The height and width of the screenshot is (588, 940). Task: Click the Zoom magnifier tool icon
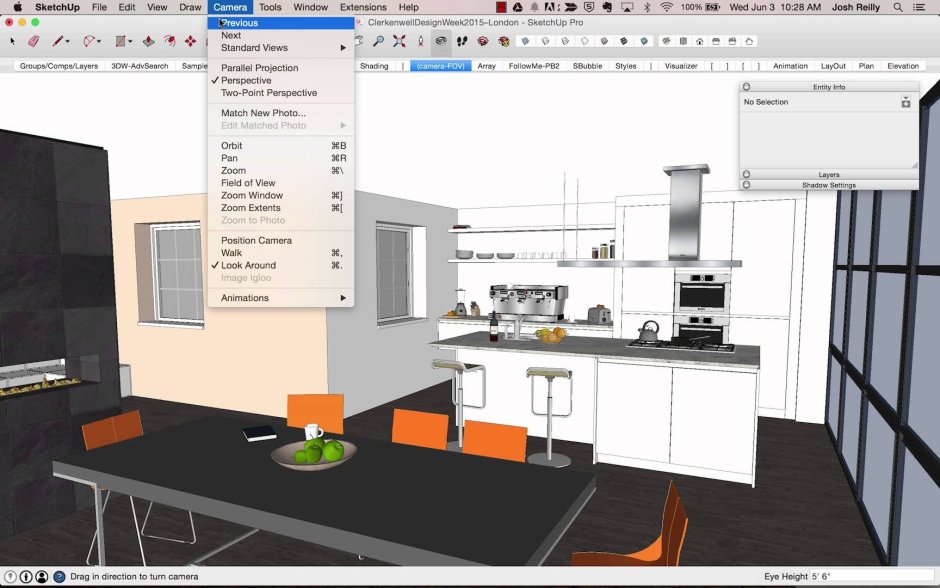coord(379,41)
